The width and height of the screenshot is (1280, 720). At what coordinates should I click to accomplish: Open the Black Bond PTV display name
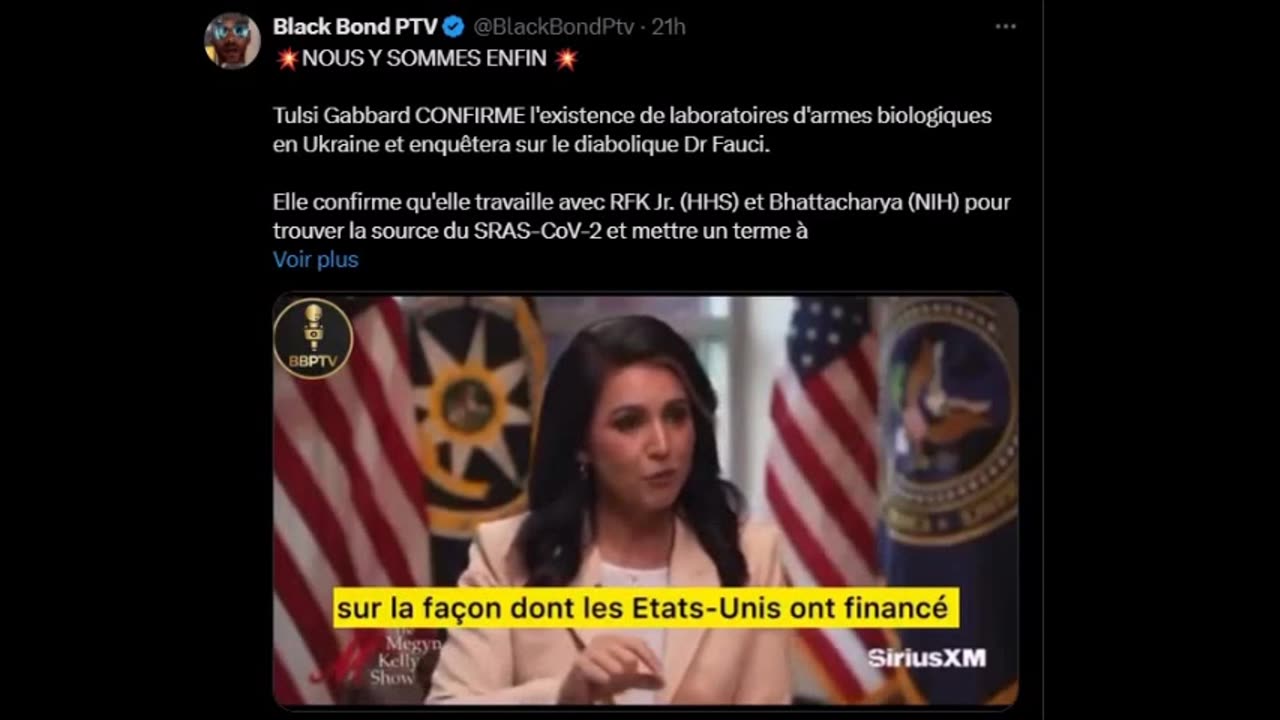355,27
